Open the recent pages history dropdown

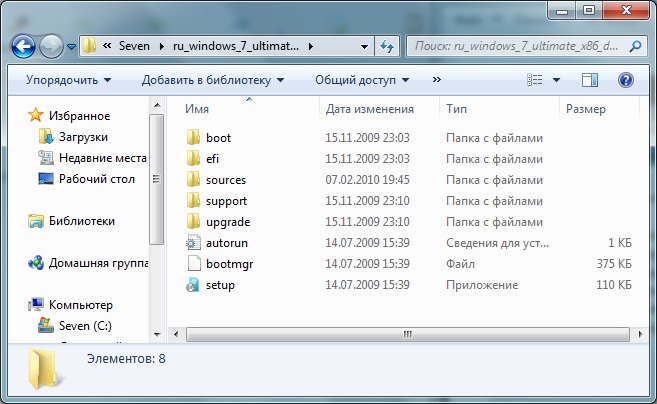coord(71,47)
